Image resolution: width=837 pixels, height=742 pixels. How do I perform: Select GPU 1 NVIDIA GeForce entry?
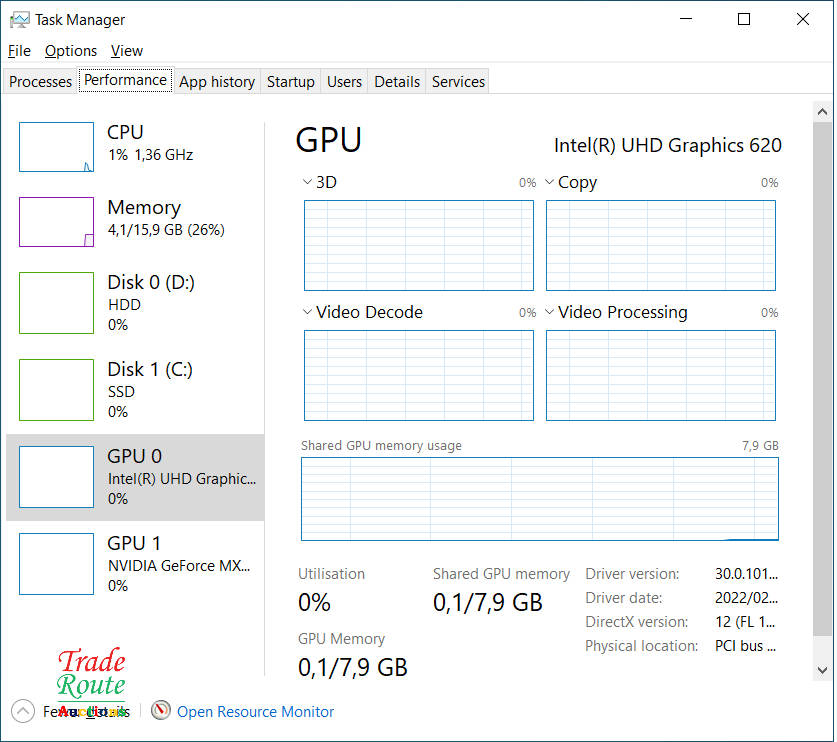[135, 564]
